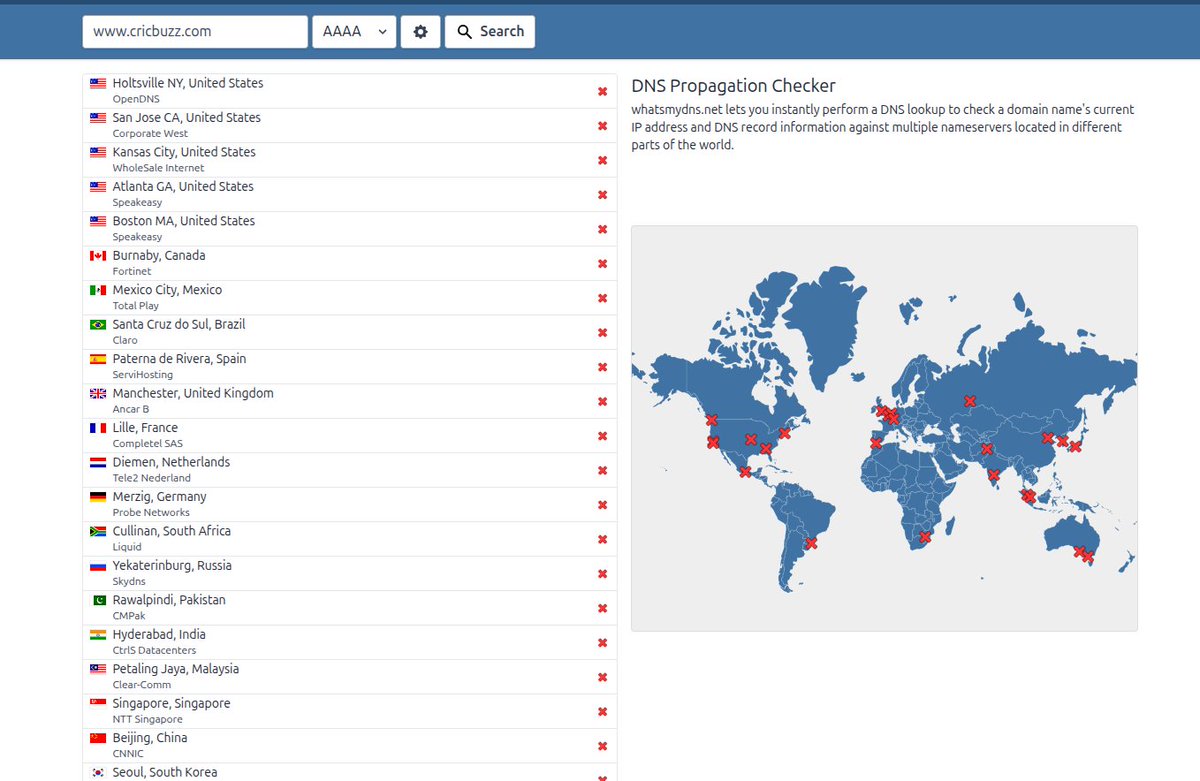This screenshot has height=781, width=1200.
Task: Click the map marker on Spain
Action: point(876,443)
